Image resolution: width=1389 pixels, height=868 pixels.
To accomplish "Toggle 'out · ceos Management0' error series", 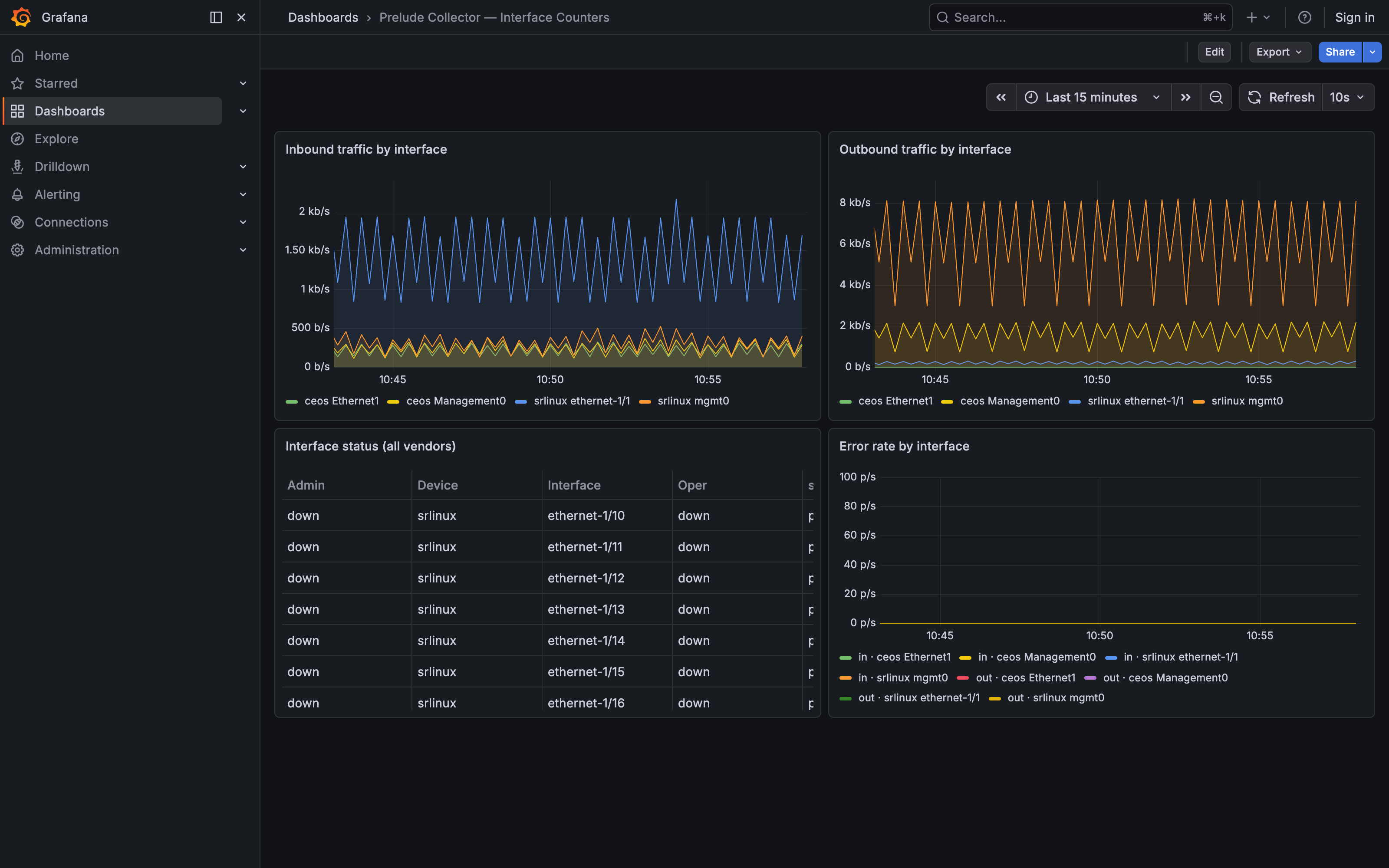I will tap(1165, 677).
